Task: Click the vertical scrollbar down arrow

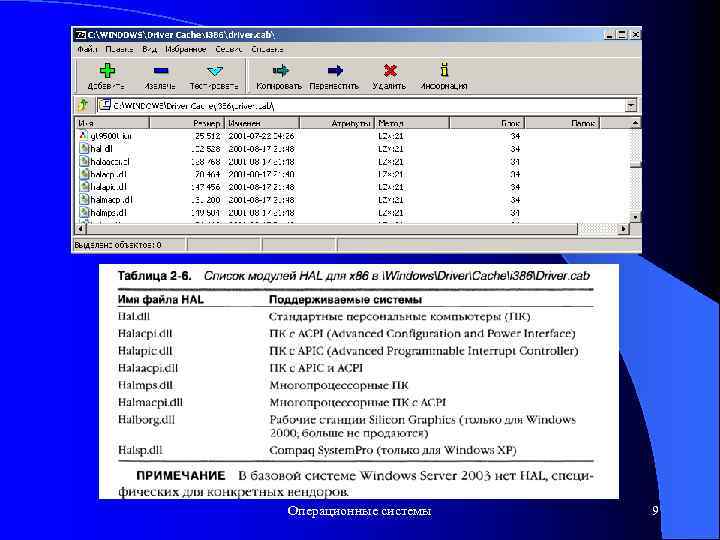Action: point(635,217)
